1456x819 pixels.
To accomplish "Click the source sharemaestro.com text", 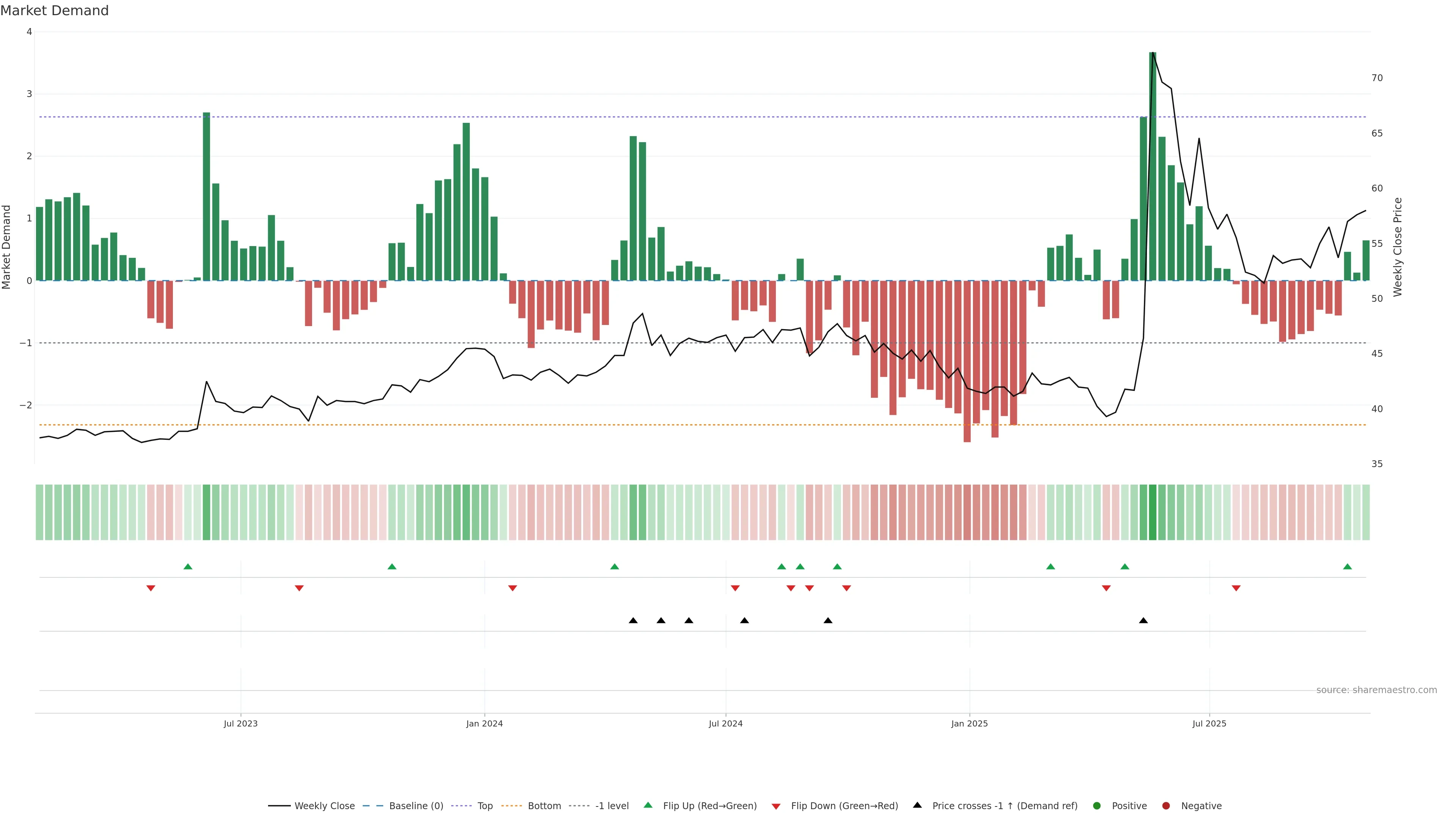I will (x=1376, y=690).
